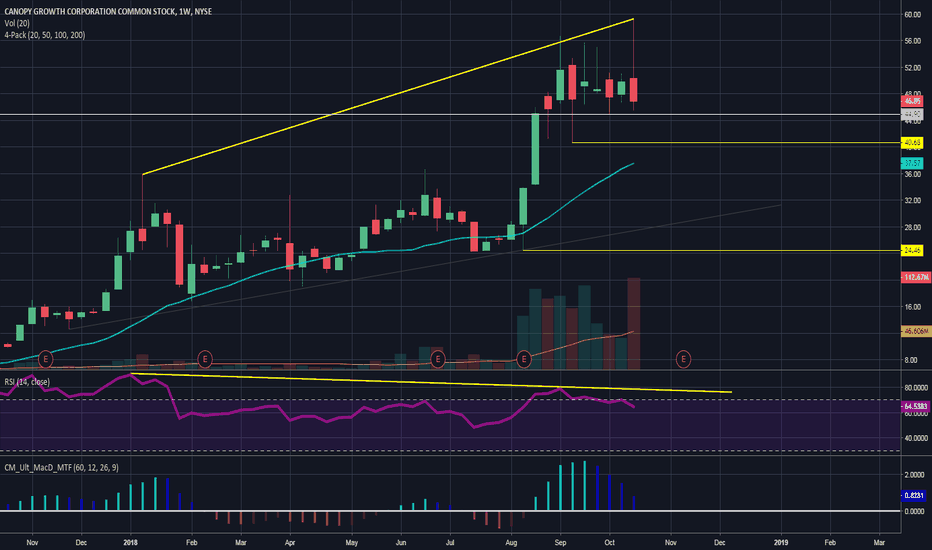The image size is (932, 550).
Task: Click the 2018 label on the time axis
Action: pos(130,542)
